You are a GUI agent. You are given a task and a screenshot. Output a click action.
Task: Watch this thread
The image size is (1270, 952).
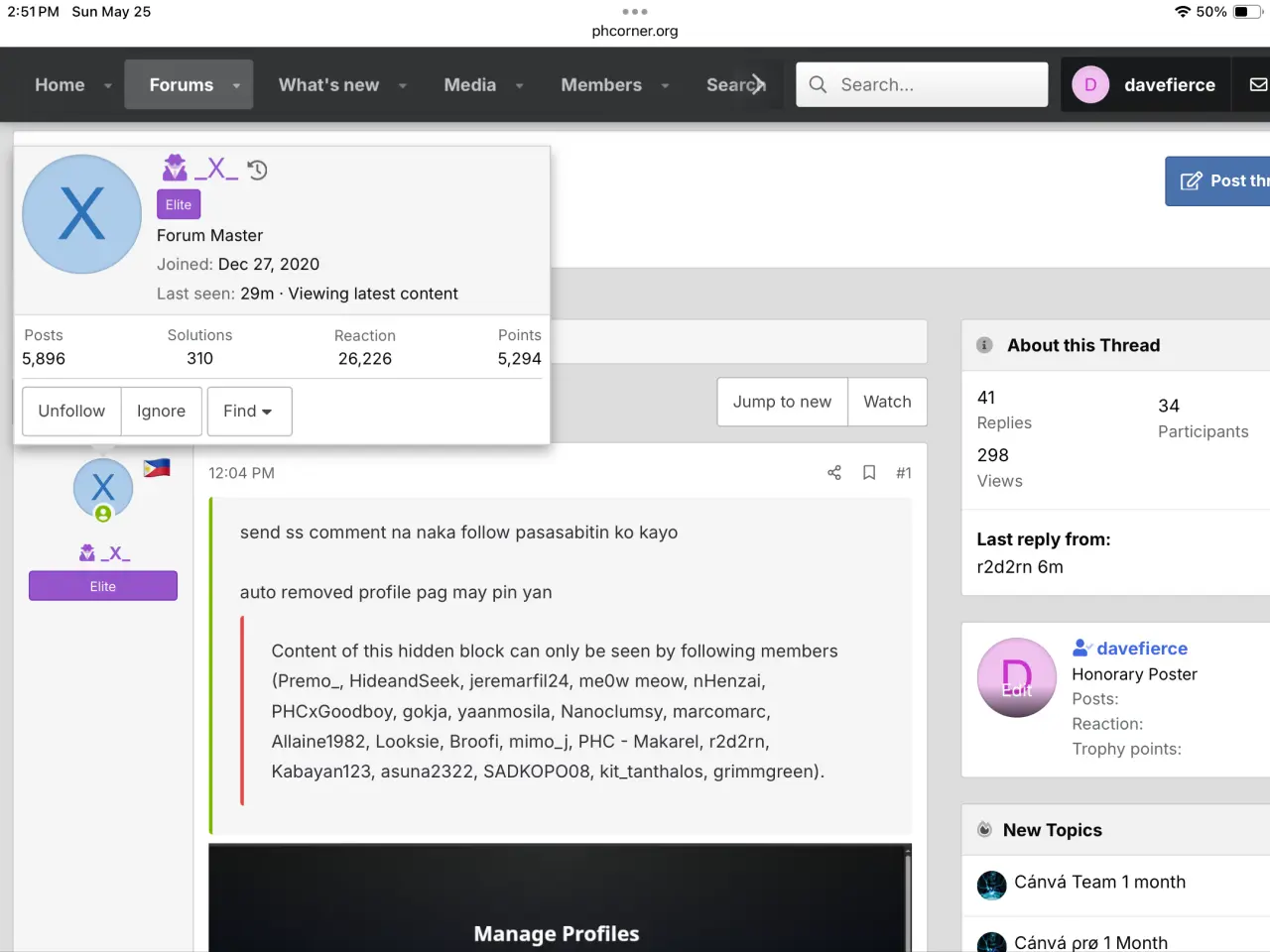tap(887, 402)
